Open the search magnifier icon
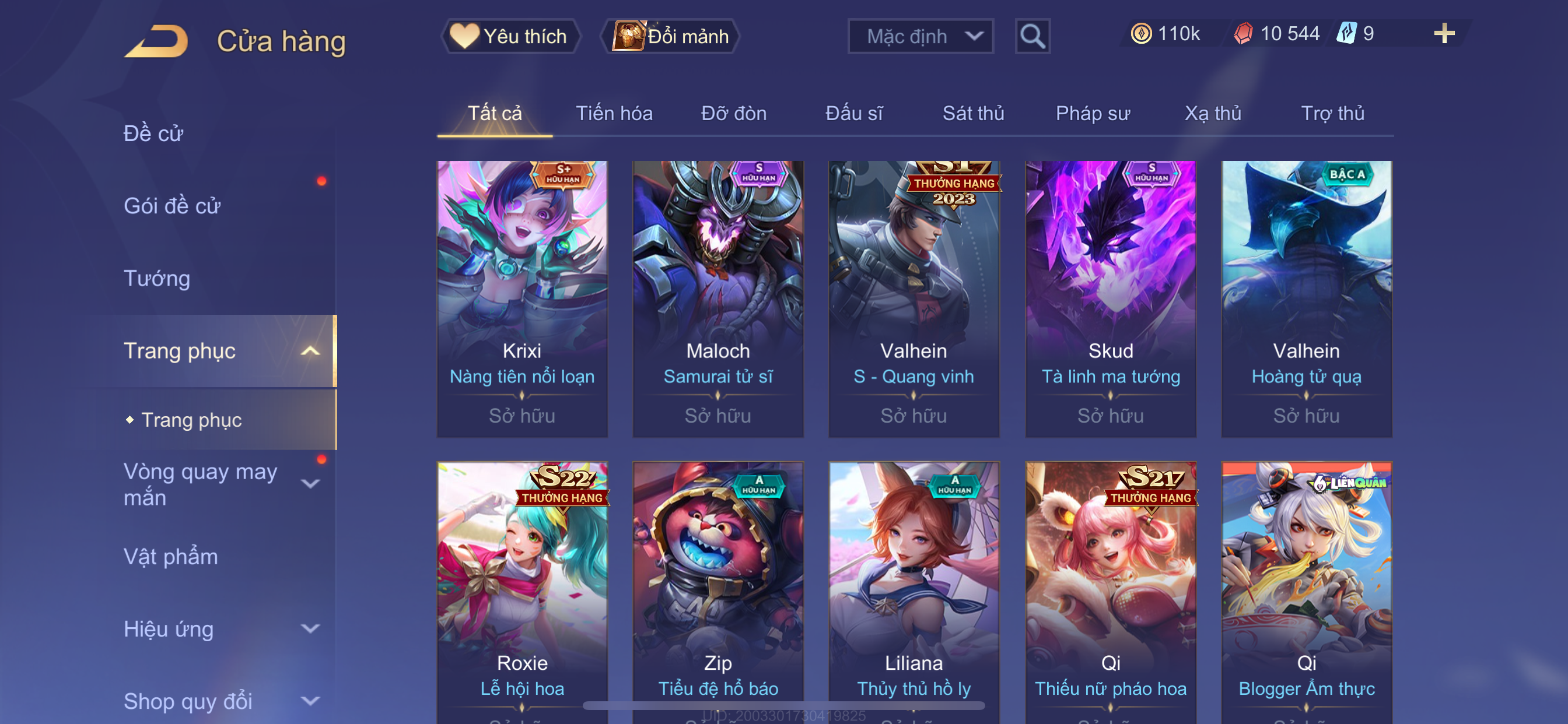The height and width of the screenshot is (724, 1568). pos(1032,37)
